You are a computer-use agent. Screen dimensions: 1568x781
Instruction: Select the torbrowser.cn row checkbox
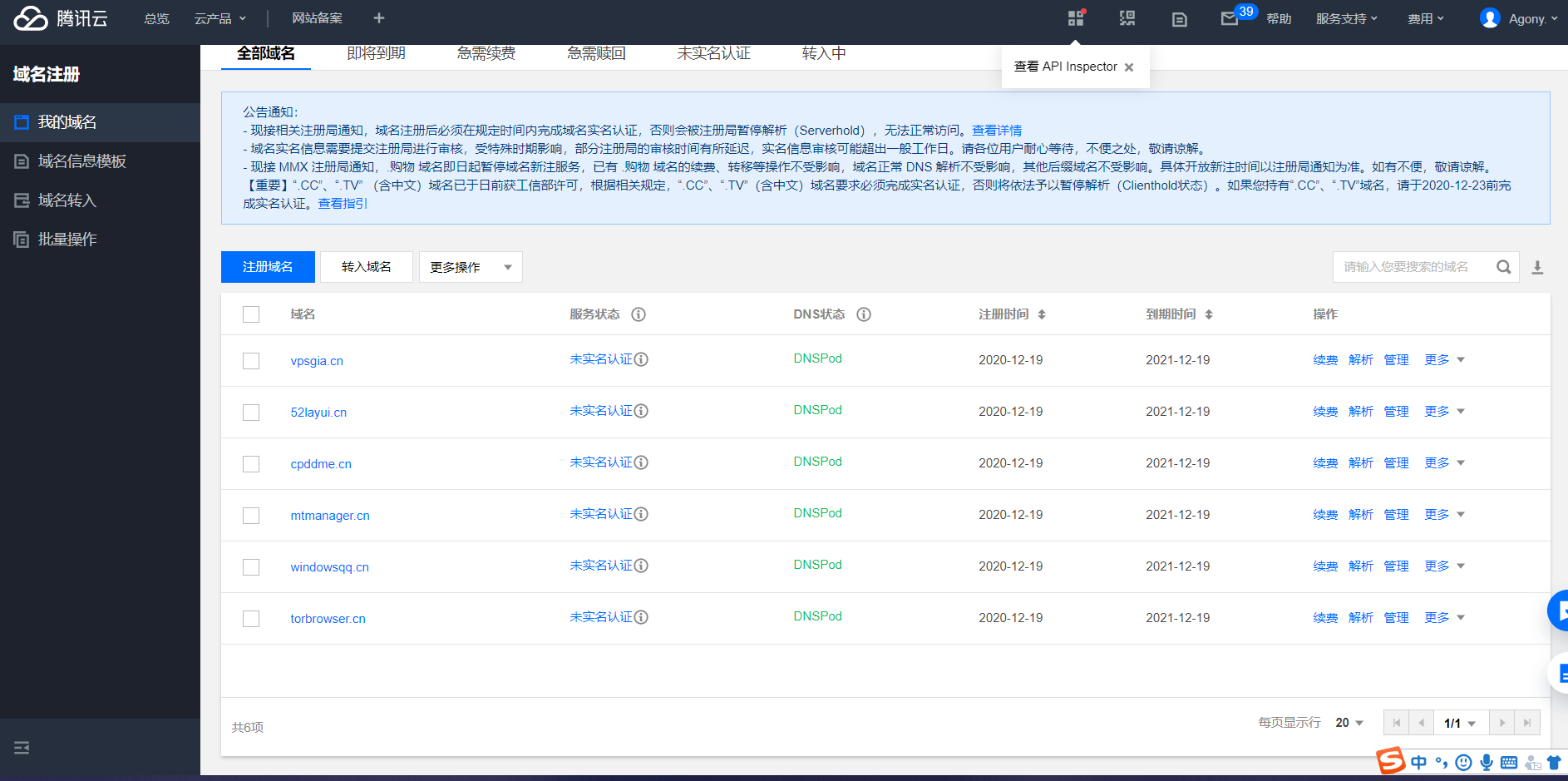(x=251, y=619)
